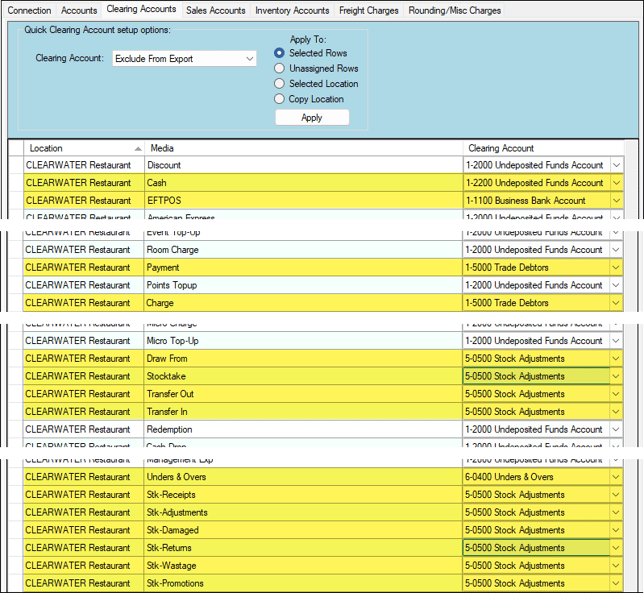This screenshot has height=593, width=644.
Task: Select the Stk-Damaged media cell
Action: 303,530
